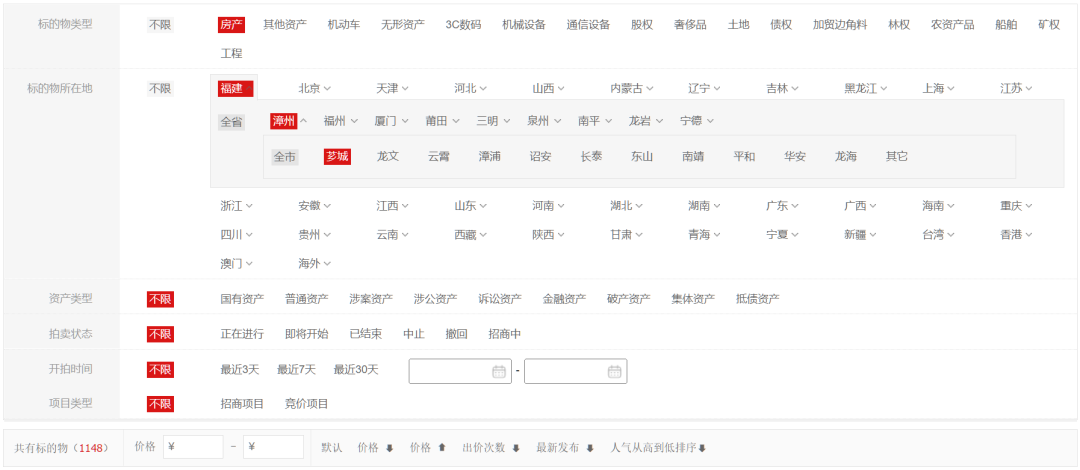Expand the 四川 region dropdown
The image size is (1080, 470).
pos(237,234)
